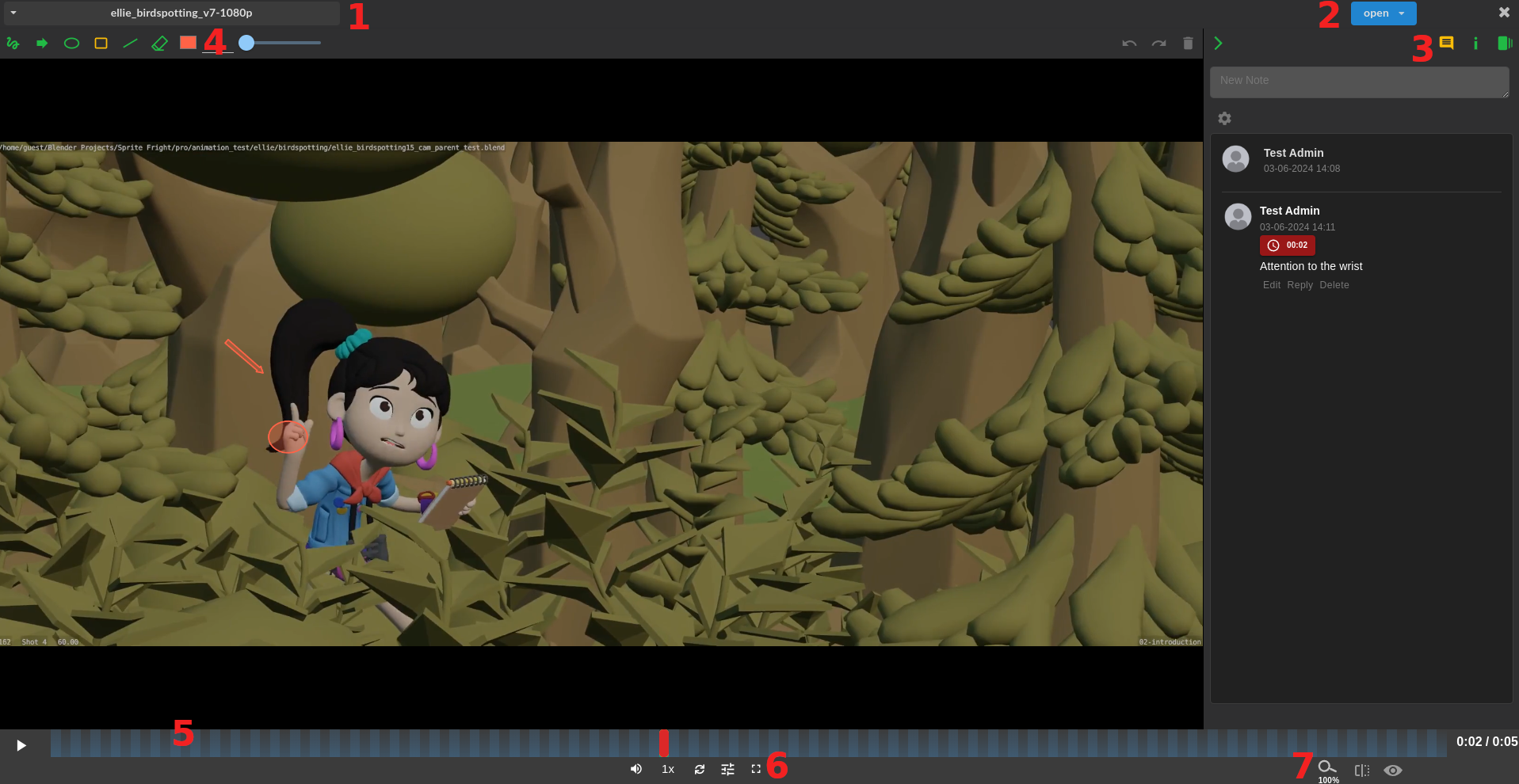Viewport: 1519px width, 784px height.
Task: Select the freehand pencil drawing tool
Action: (x=13, y=44)
